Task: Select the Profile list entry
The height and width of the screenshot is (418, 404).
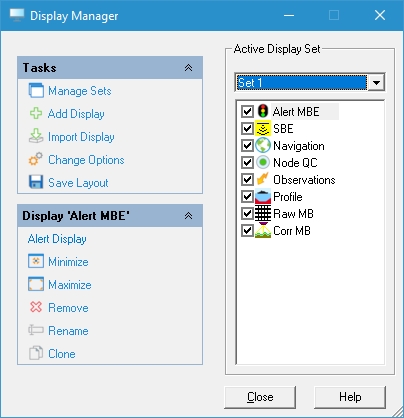Action: [x=288, y=197]
